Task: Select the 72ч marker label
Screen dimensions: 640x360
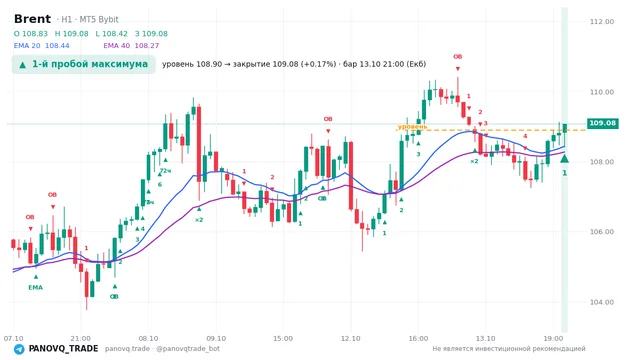Action: (x=165, y=171)
